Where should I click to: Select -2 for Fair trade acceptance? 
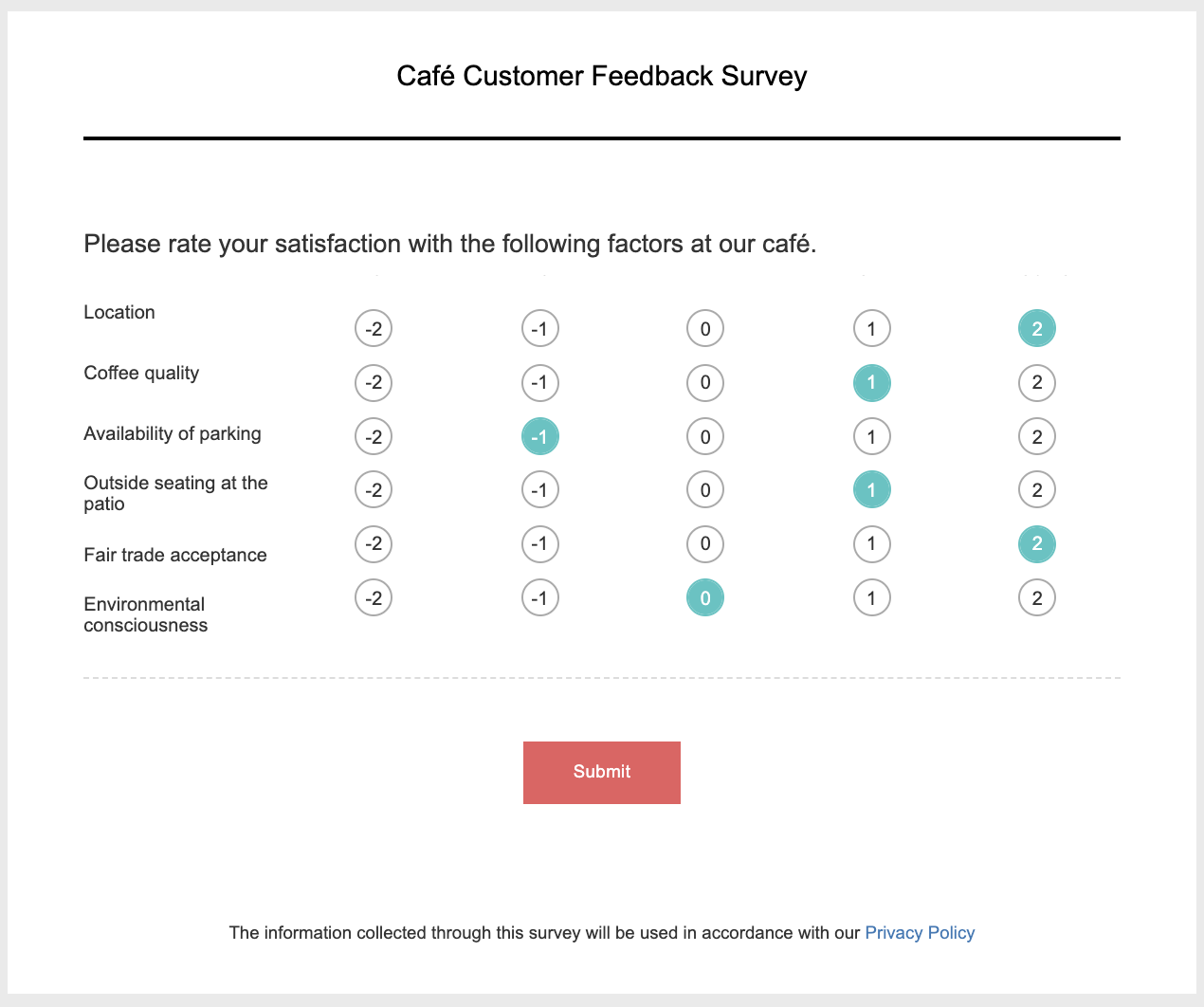pos(374,544)
